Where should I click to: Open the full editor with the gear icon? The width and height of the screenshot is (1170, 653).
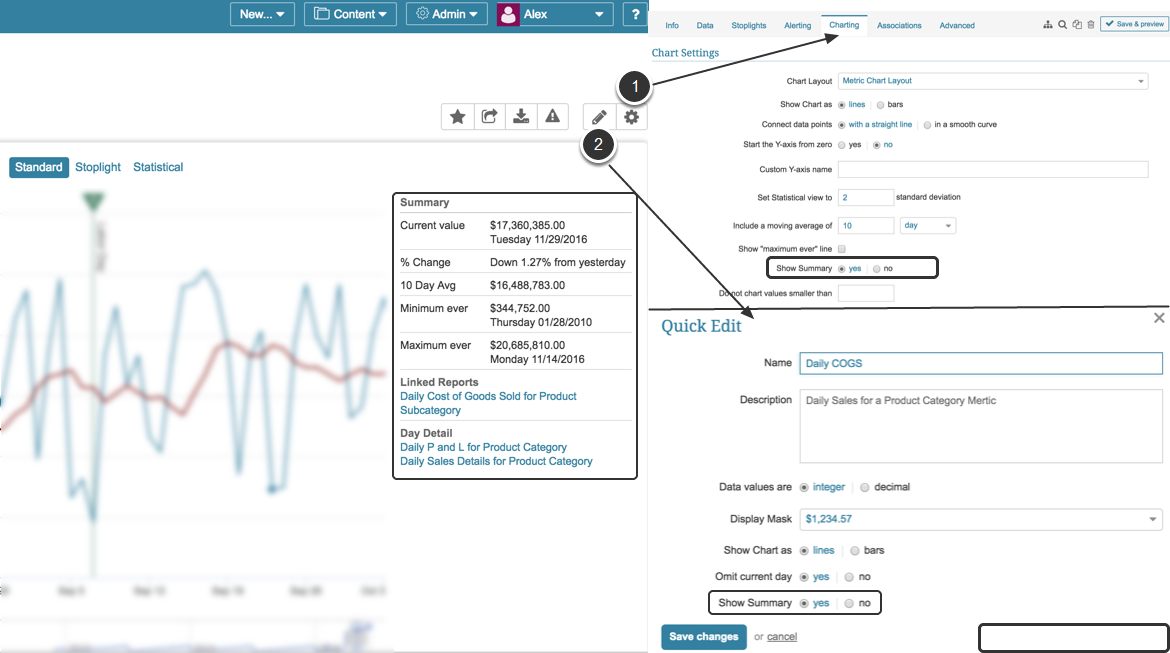631,117
